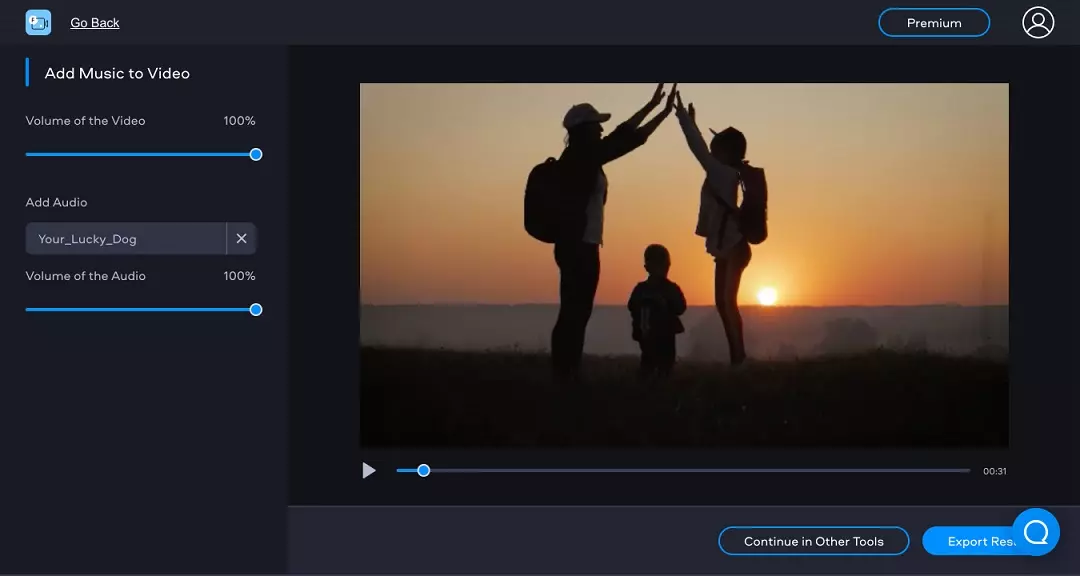Screen dimensions: 1080x576
Task: Click the Go Back link
Action: coord(95,22)
